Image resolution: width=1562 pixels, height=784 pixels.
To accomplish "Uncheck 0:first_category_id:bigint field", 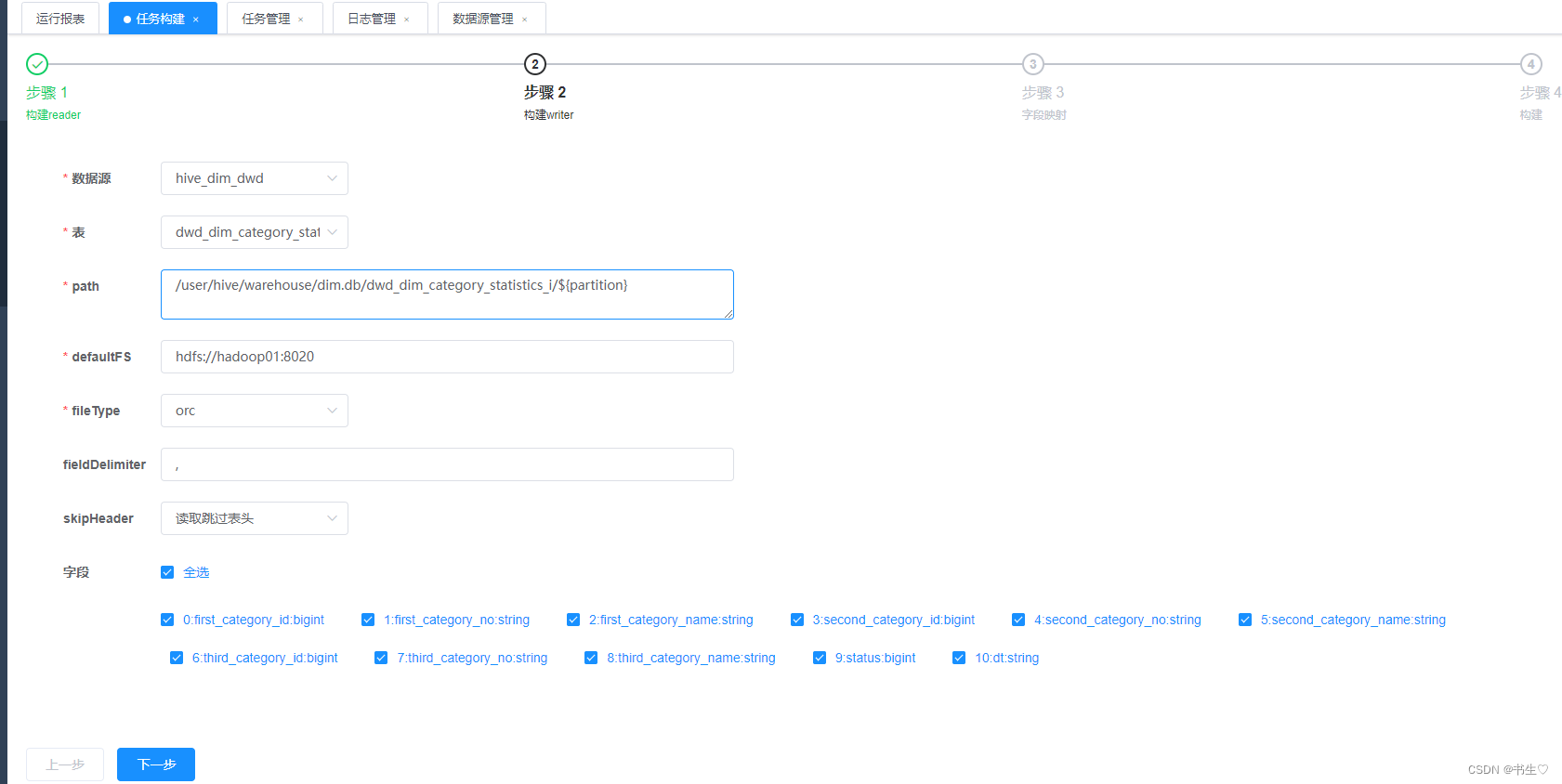I will (x=167, y=620).
